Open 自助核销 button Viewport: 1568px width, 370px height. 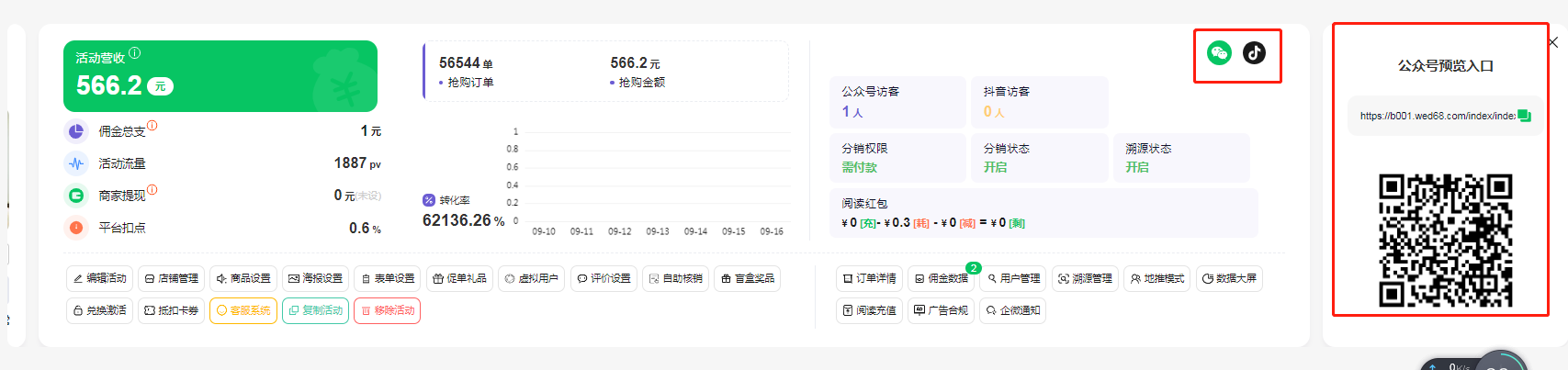pos(676,278)
